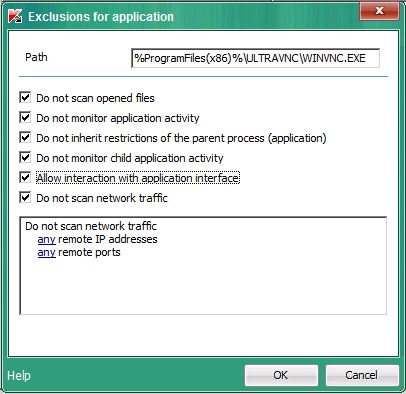Click the Kaspersky logo icon in title bar
This screenshot has height=394, width=406.
15,16
